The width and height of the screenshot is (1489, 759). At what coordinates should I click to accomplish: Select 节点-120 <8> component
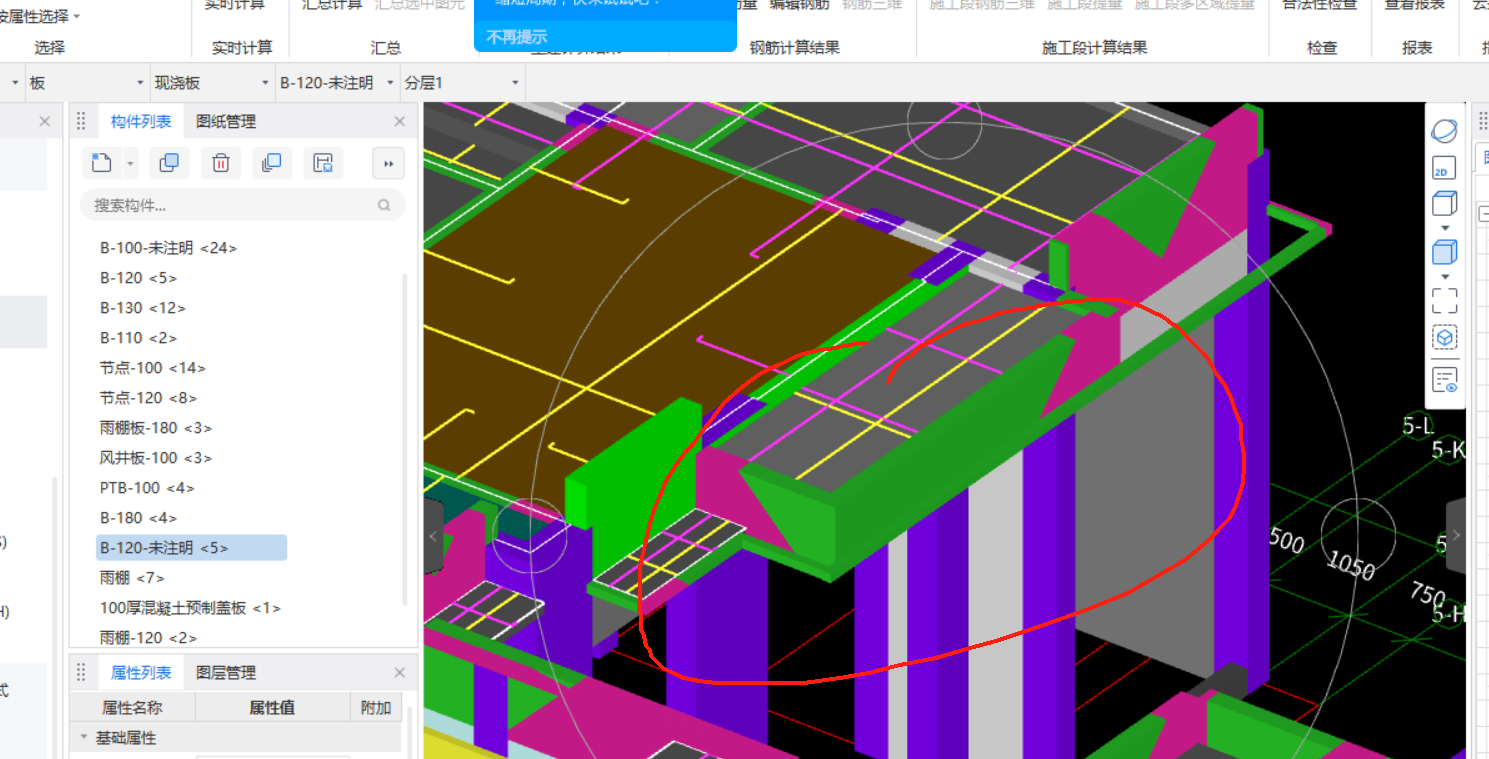coord(148,397)
